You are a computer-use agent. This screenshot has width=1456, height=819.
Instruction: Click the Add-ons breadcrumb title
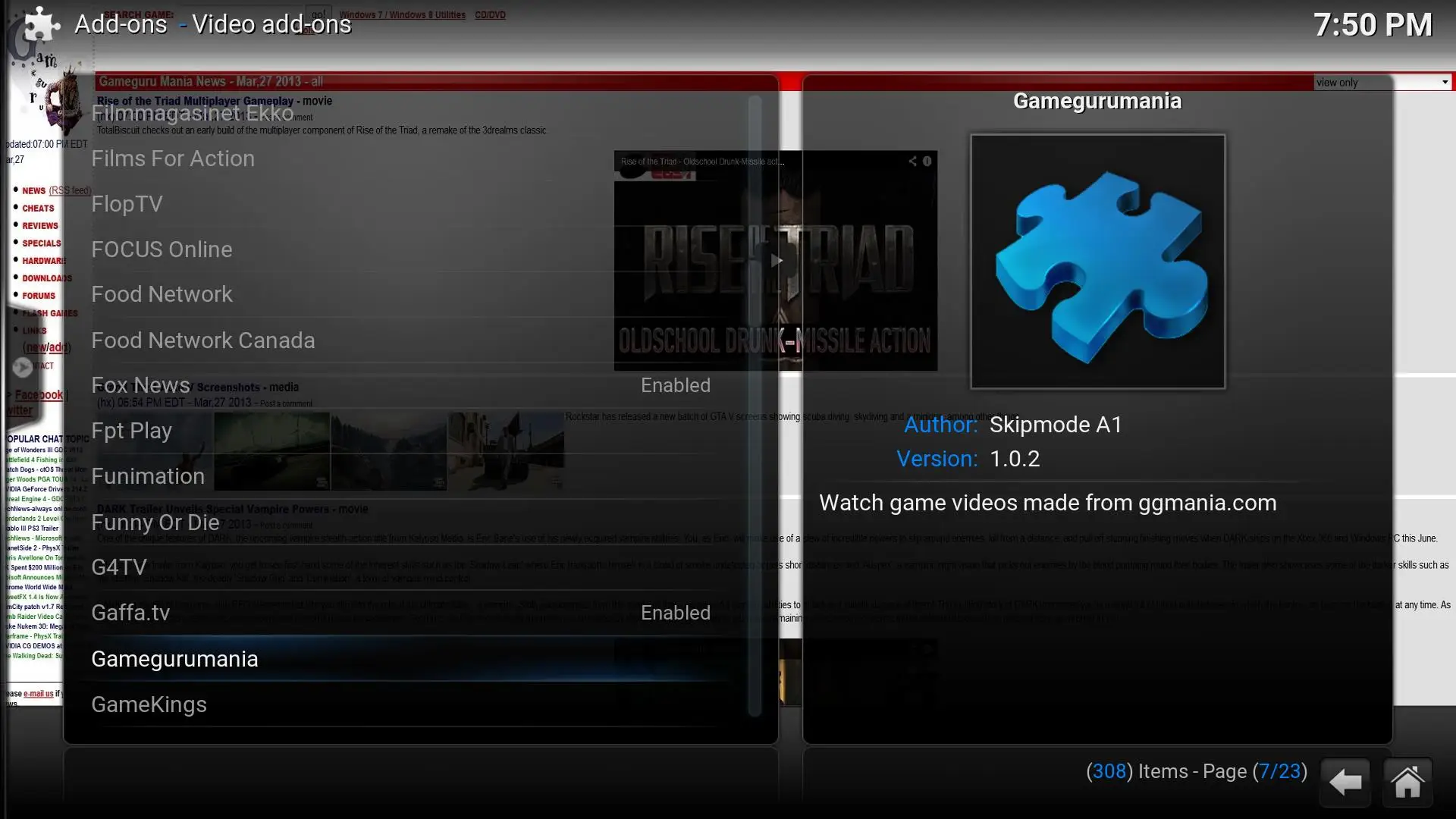tap(121, 24)
